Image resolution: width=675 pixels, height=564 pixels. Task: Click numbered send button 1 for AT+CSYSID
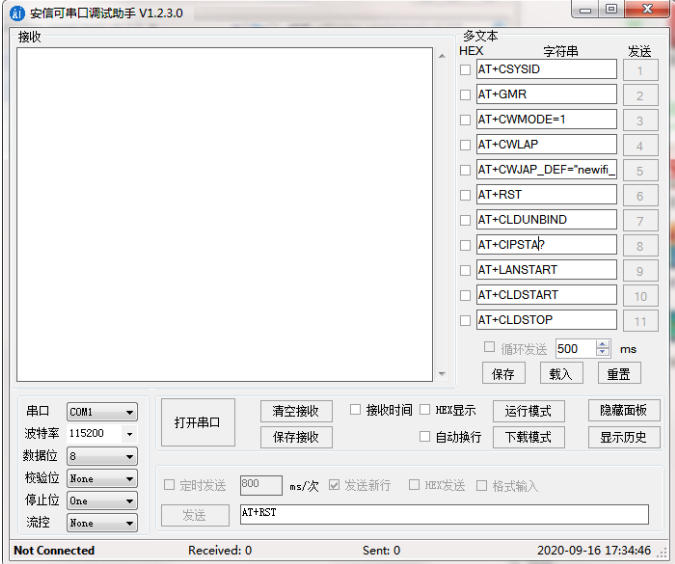pyautogui.click(x=640, y=70)
